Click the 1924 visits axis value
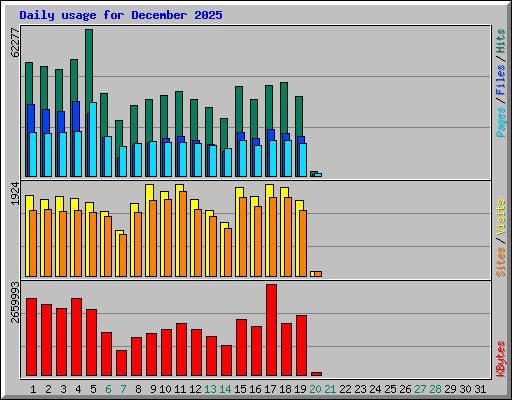The height and width of the screenshot is (400, 512). (15, 194)
